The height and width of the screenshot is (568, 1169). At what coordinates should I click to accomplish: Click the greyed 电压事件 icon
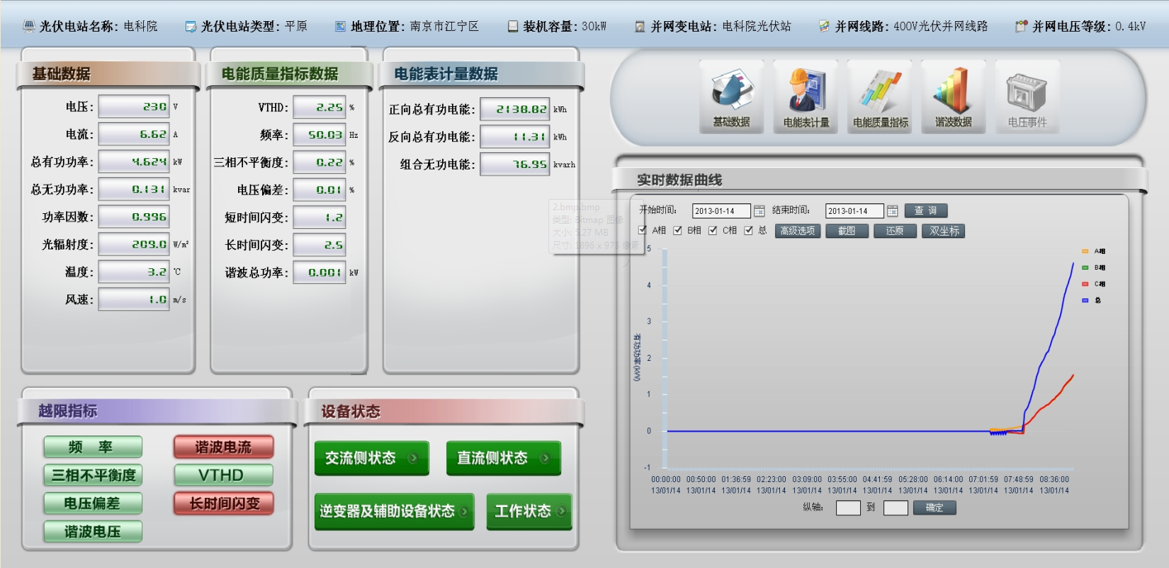pos(1026,95)
